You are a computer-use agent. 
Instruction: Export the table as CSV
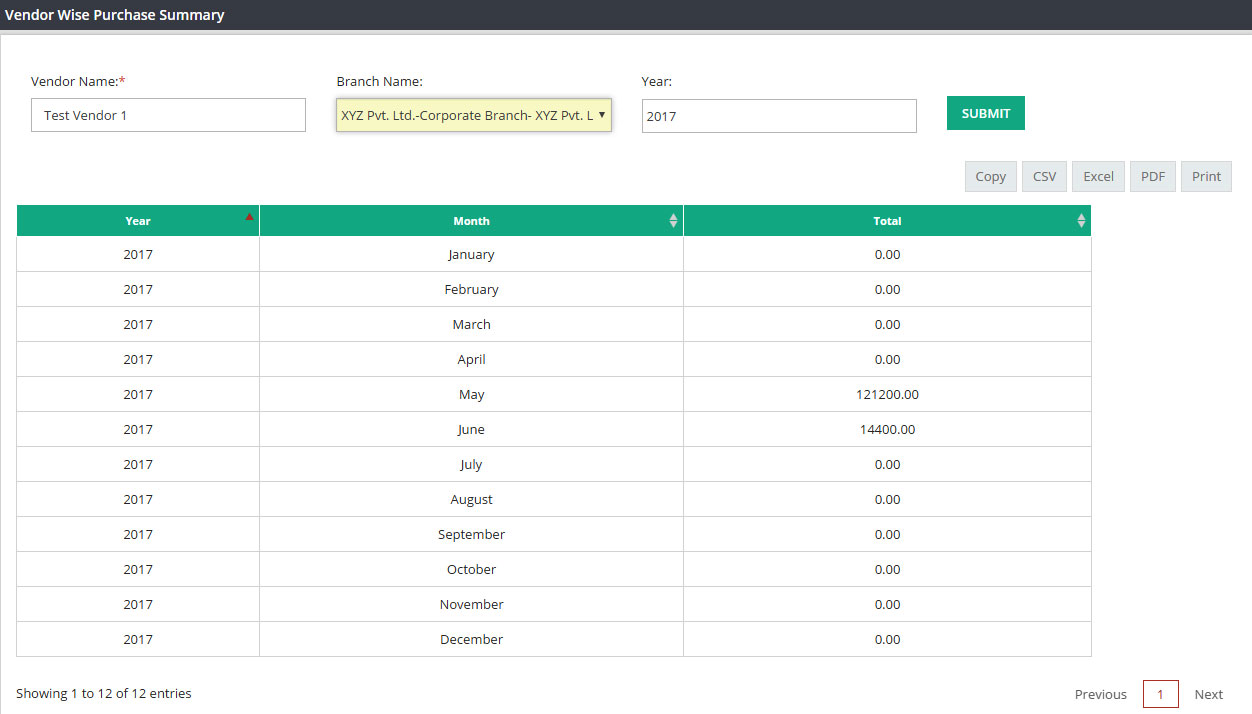[x=1045, y=176]
